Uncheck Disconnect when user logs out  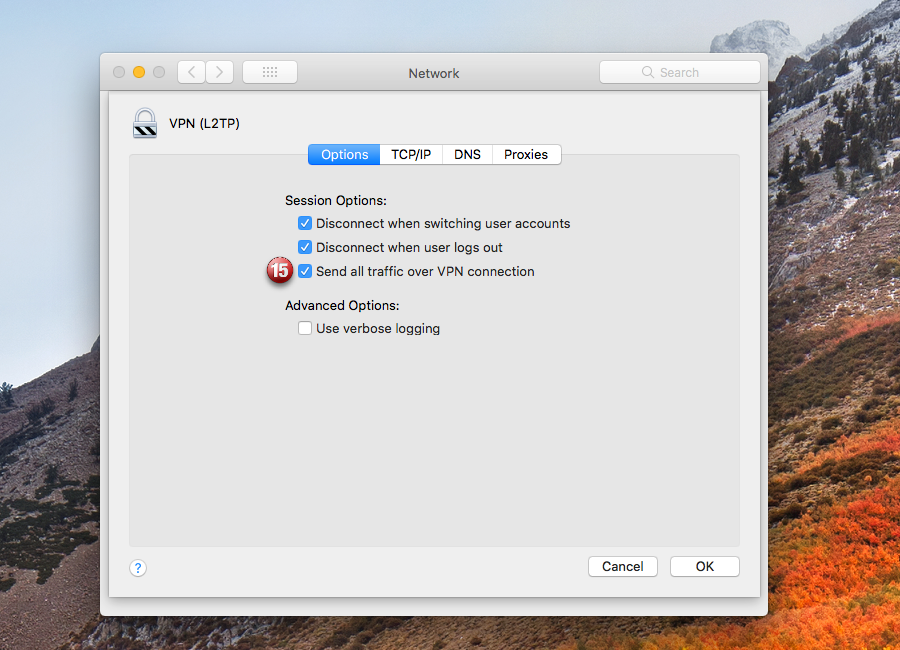[x=305, y=247]
